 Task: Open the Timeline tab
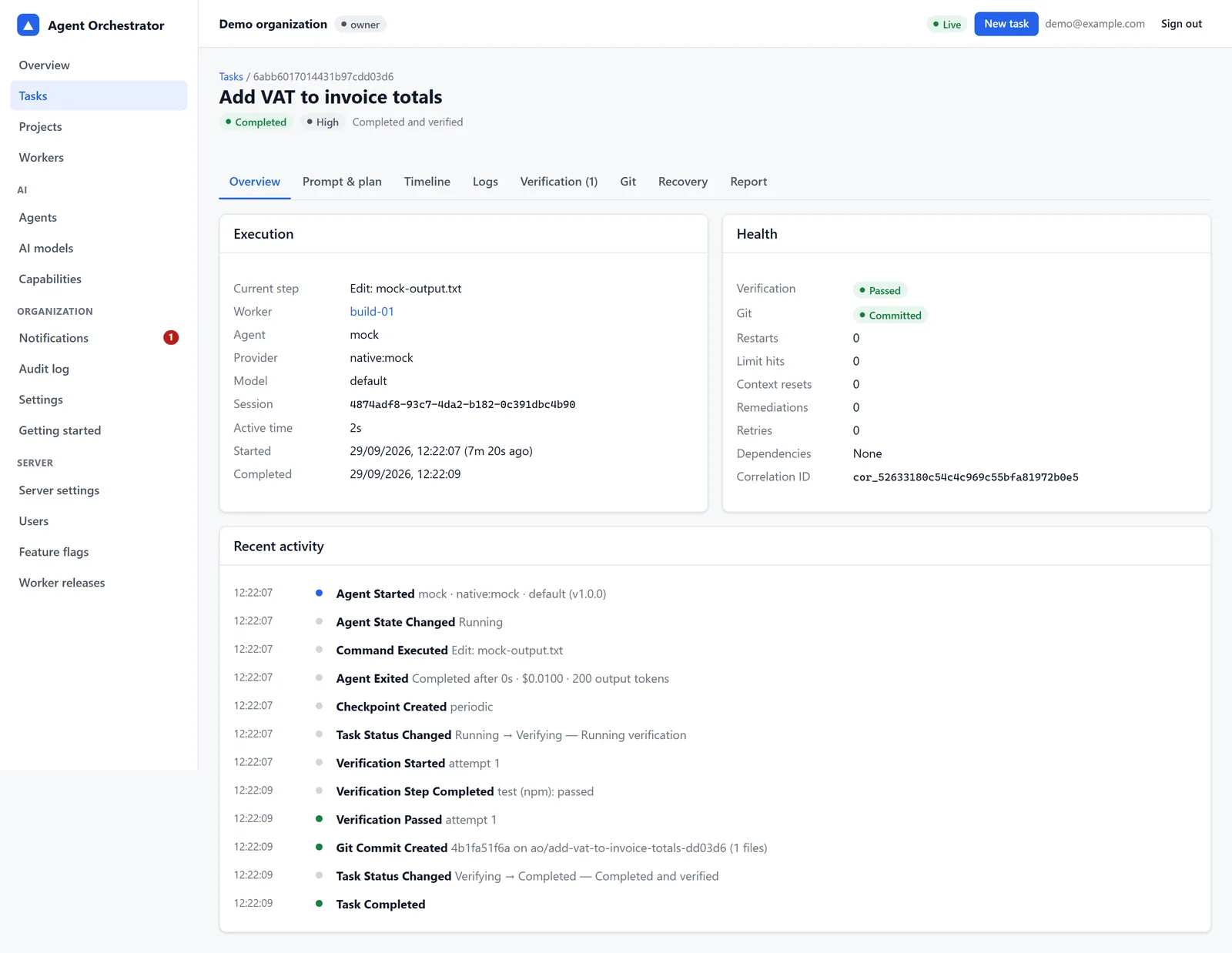tap(427, 182)
